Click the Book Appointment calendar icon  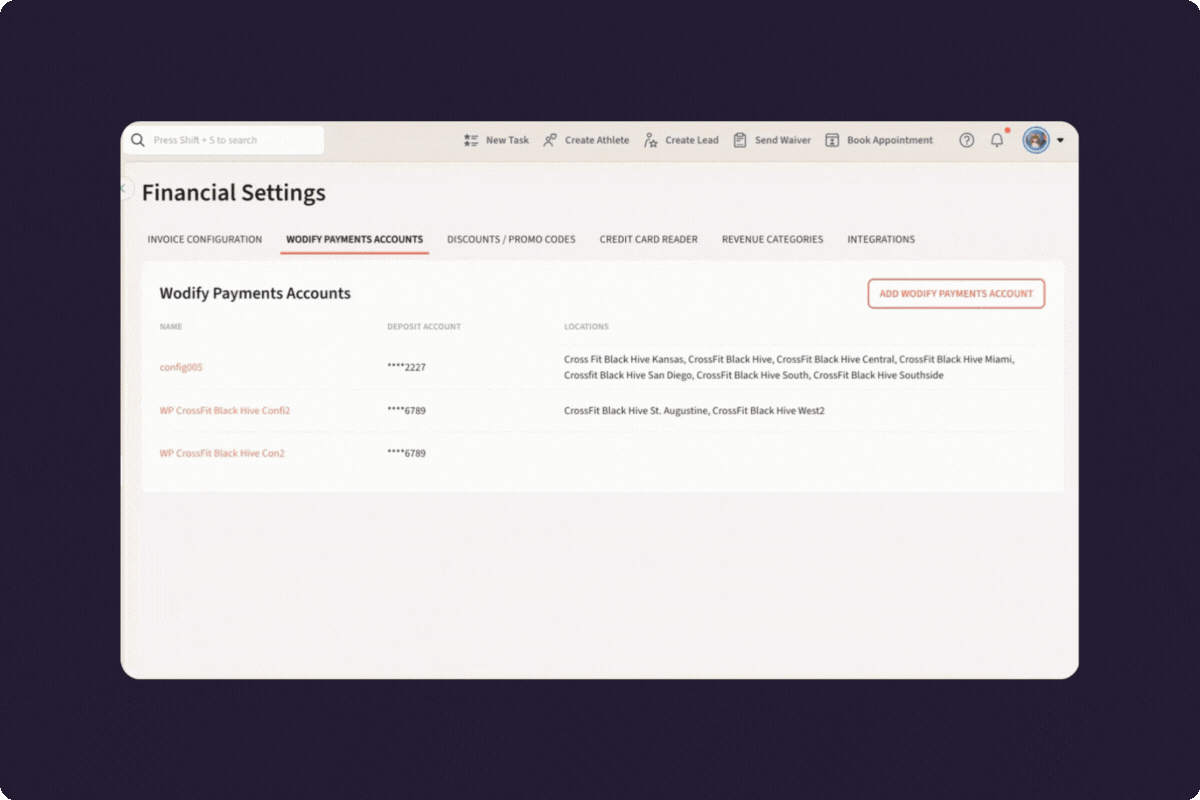point(832,140)
